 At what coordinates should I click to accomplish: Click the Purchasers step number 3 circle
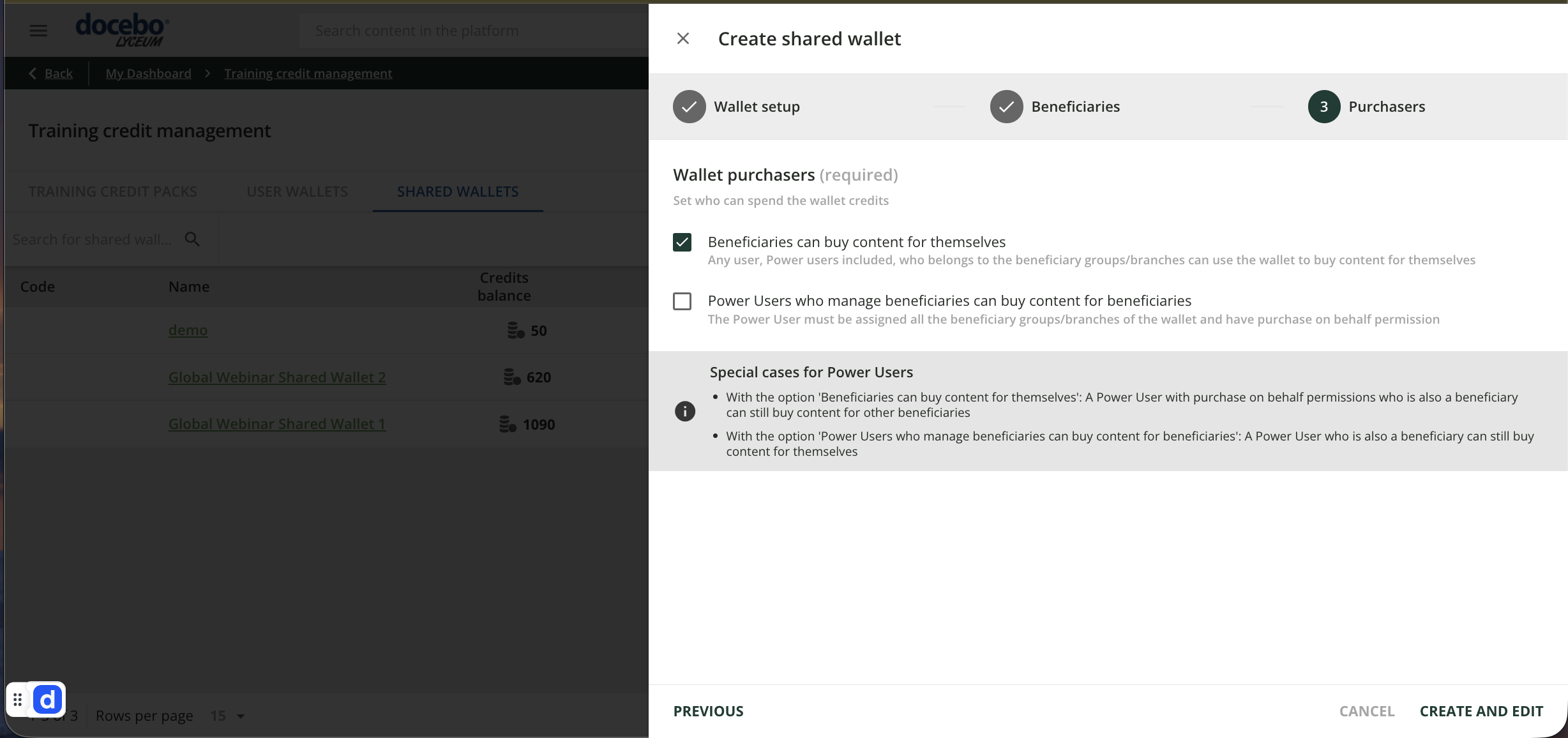[1323, 107]
